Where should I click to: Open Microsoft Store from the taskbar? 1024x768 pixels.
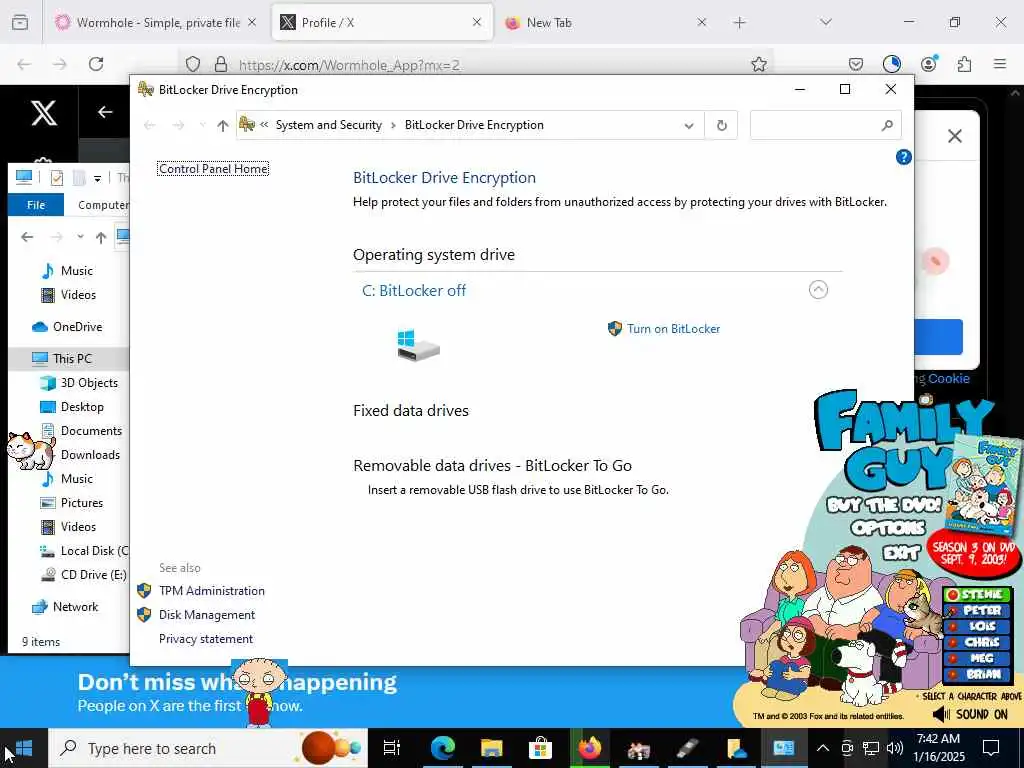540,748
